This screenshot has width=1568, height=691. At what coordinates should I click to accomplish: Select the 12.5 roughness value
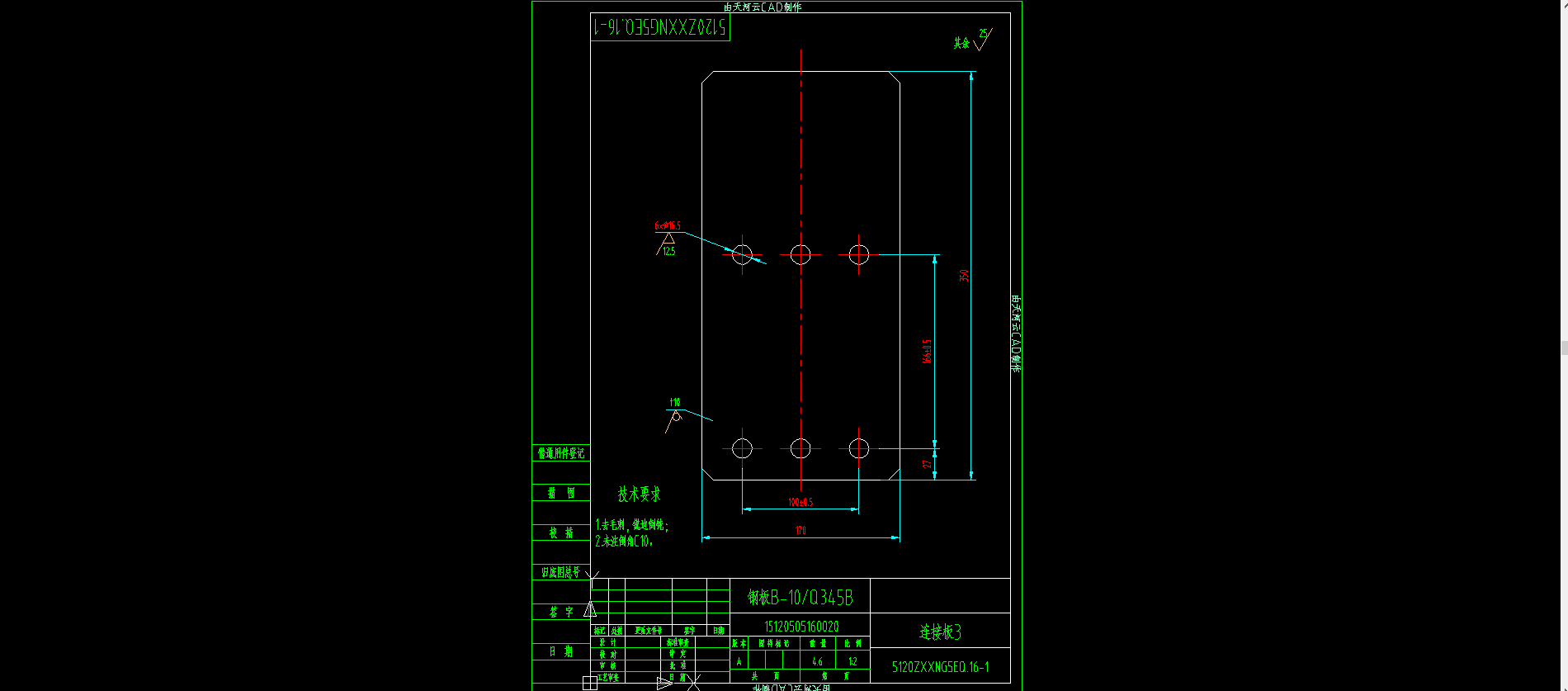pos(668,251)
